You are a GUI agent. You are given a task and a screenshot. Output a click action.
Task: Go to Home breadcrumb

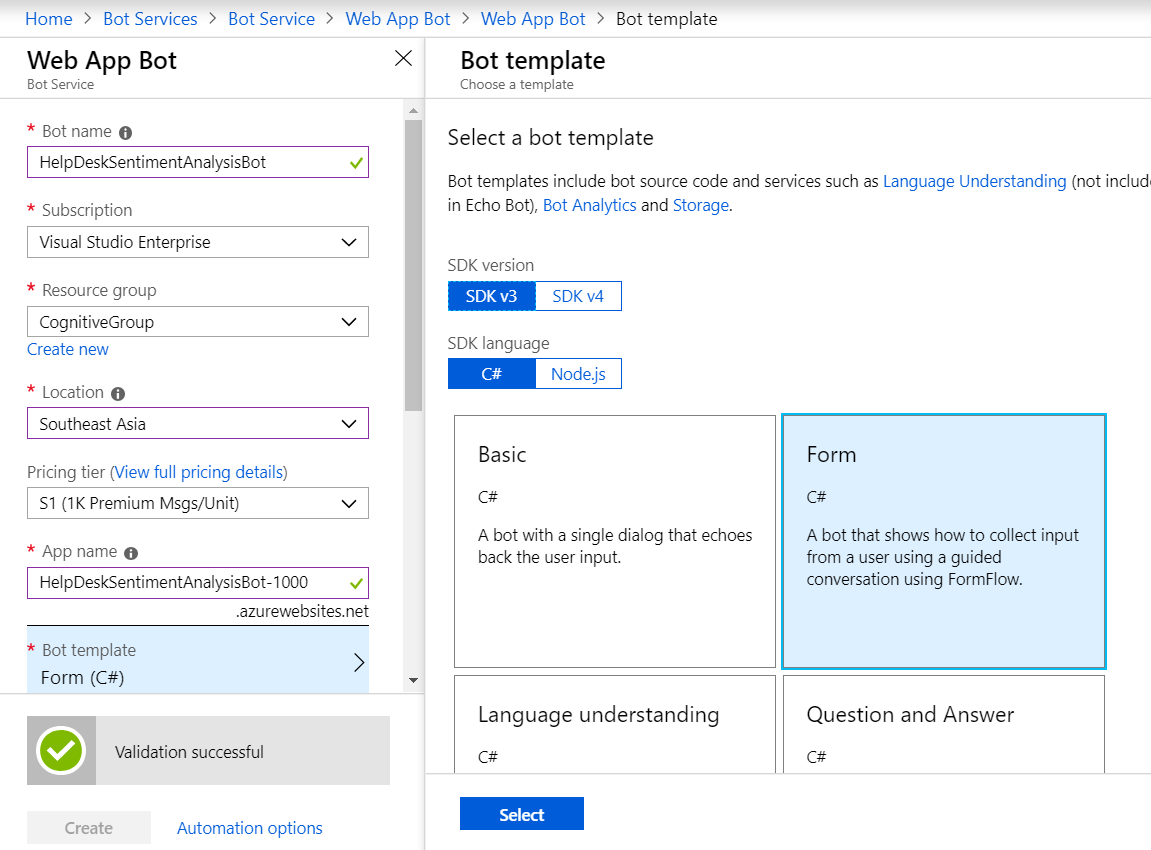48,19
